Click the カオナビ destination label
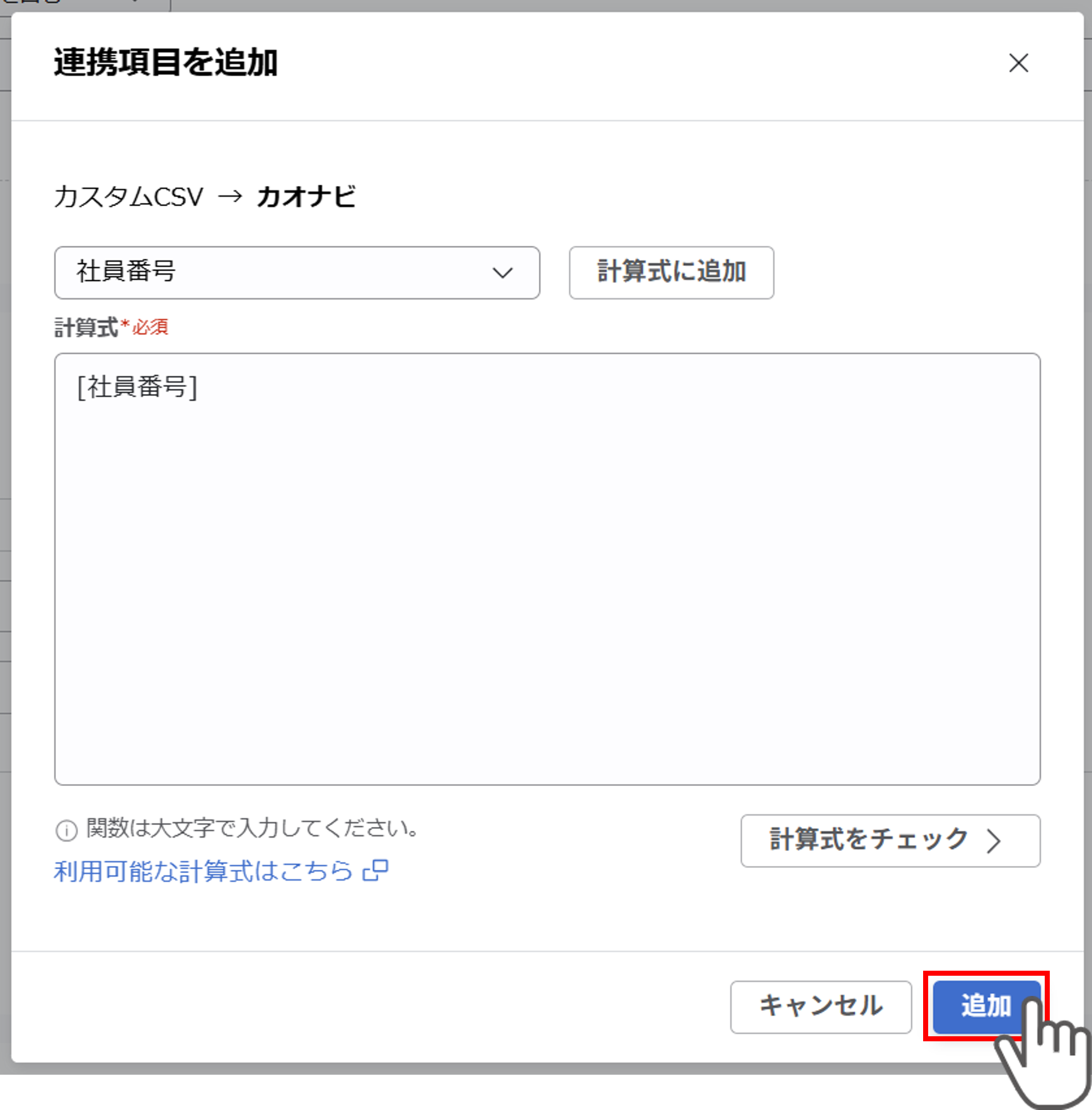The image size is (1092, 1110). pos(306,197)
